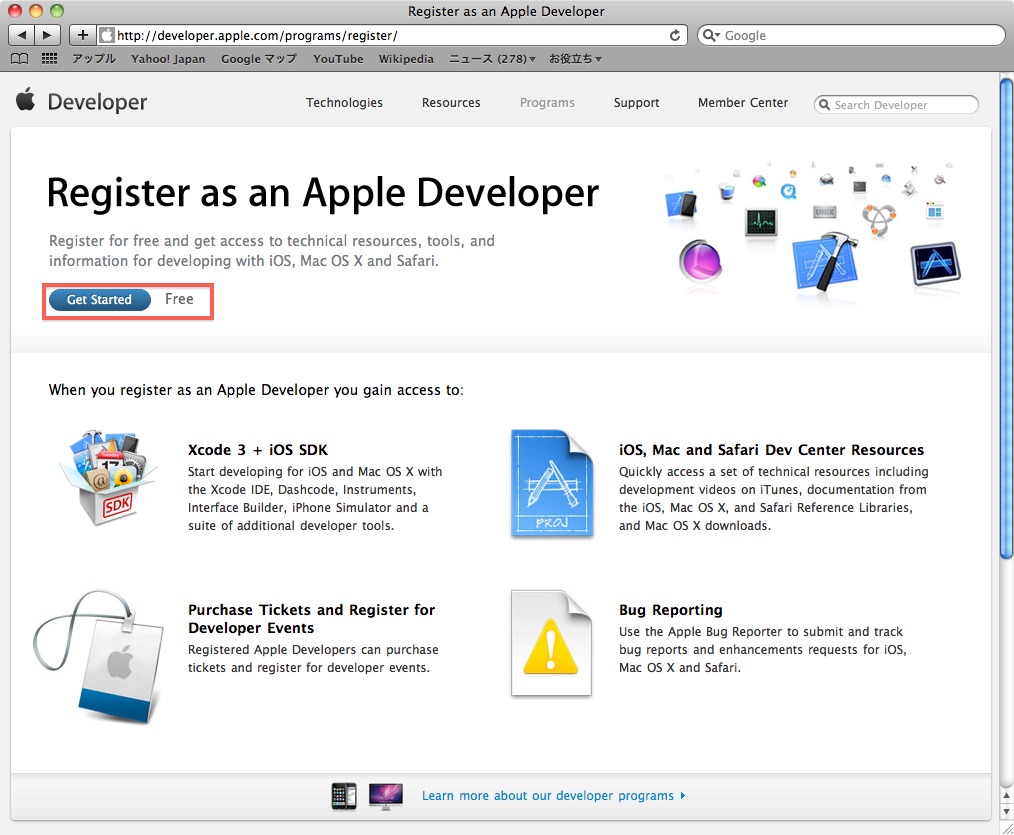Click the magnifier in Search Developer field
Image resolution: width=1014 pixels, height=835 pixels.
[x=825, y=105]
